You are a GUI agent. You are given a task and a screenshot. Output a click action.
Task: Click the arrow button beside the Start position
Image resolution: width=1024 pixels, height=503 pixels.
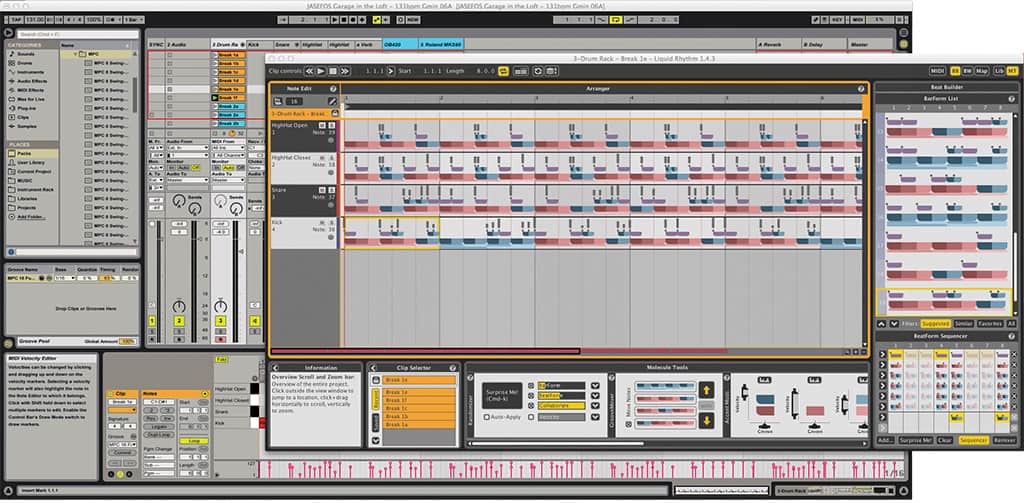click(x=391, y=71)
